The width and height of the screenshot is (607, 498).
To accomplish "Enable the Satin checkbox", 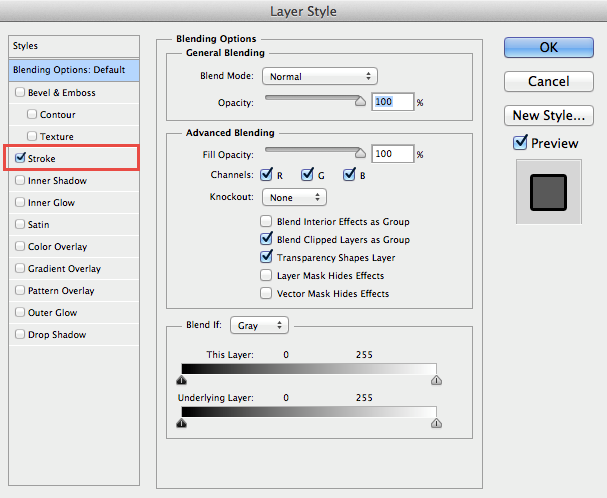I will click(x=20, y=224).
